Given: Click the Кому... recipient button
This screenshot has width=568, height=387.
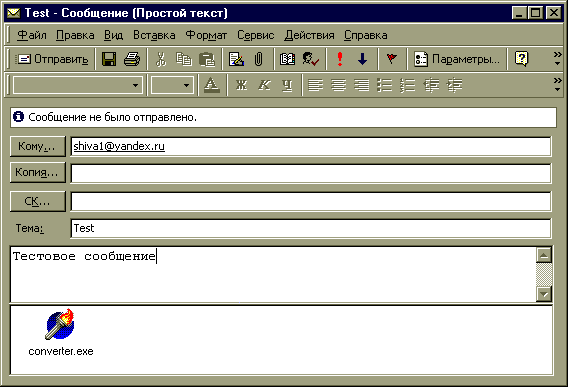Looking at the screenshot, I should tap(38, 146).
